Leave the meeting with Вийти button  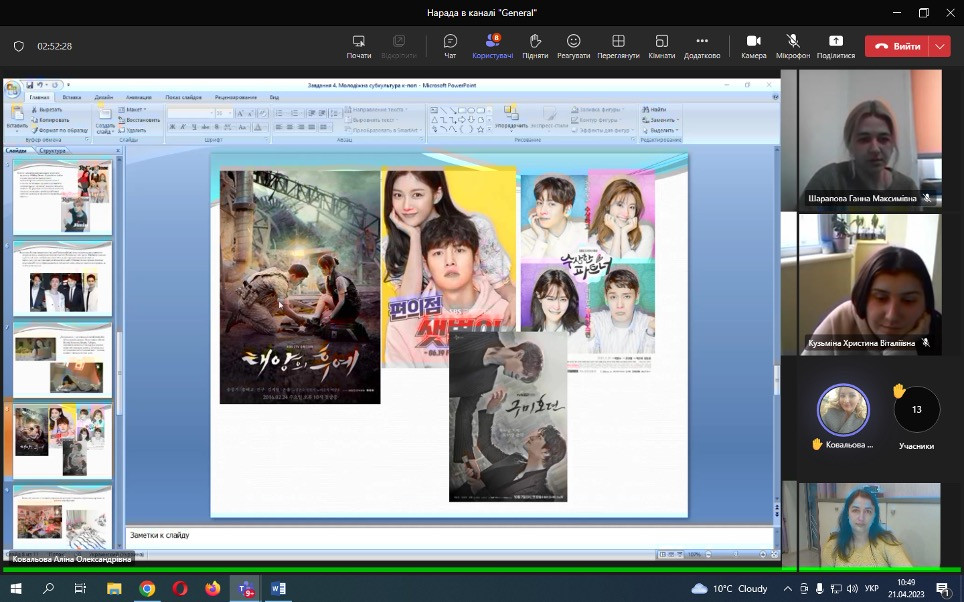tap(898, 46)
